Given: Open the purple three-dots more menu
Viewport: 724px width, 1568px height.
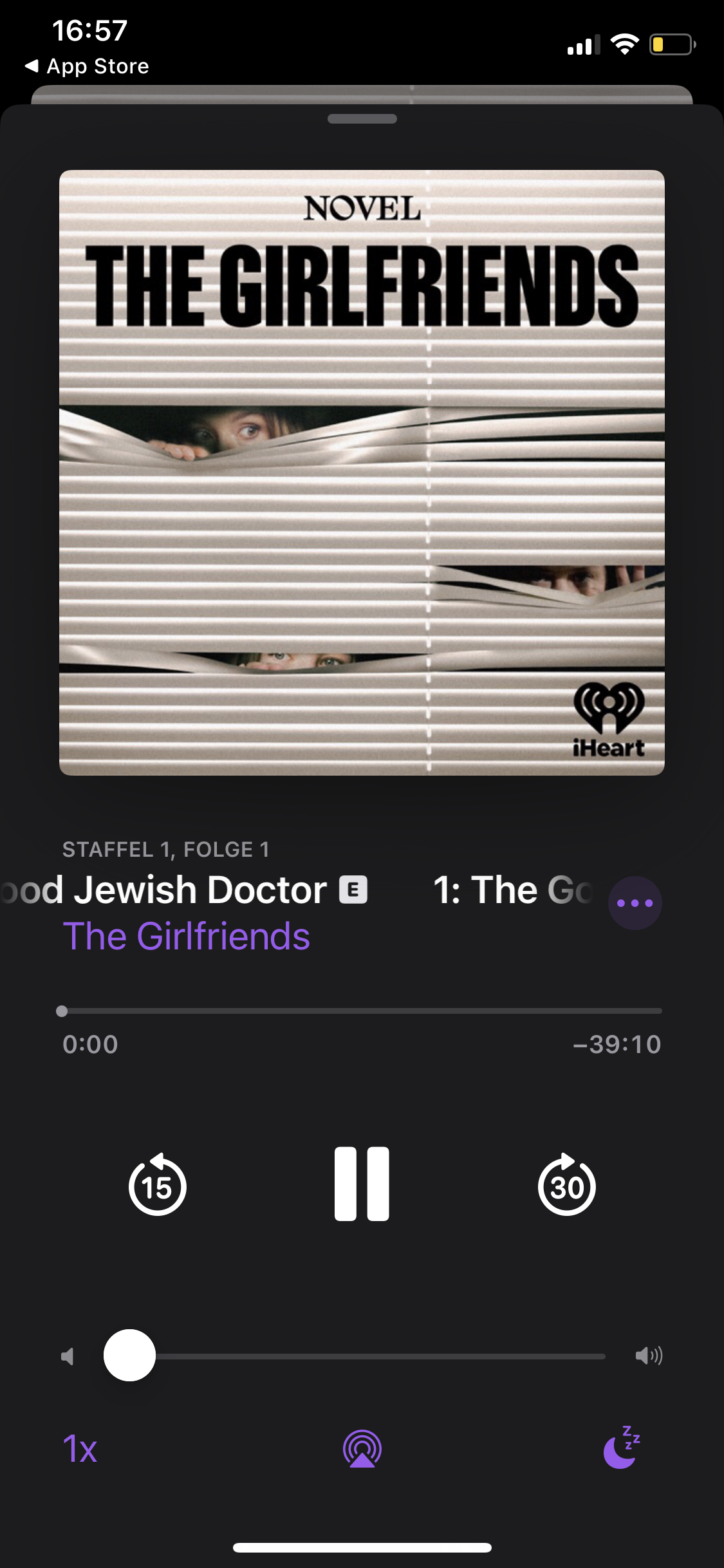Looking at the screenshot, I should pos(635,903).
